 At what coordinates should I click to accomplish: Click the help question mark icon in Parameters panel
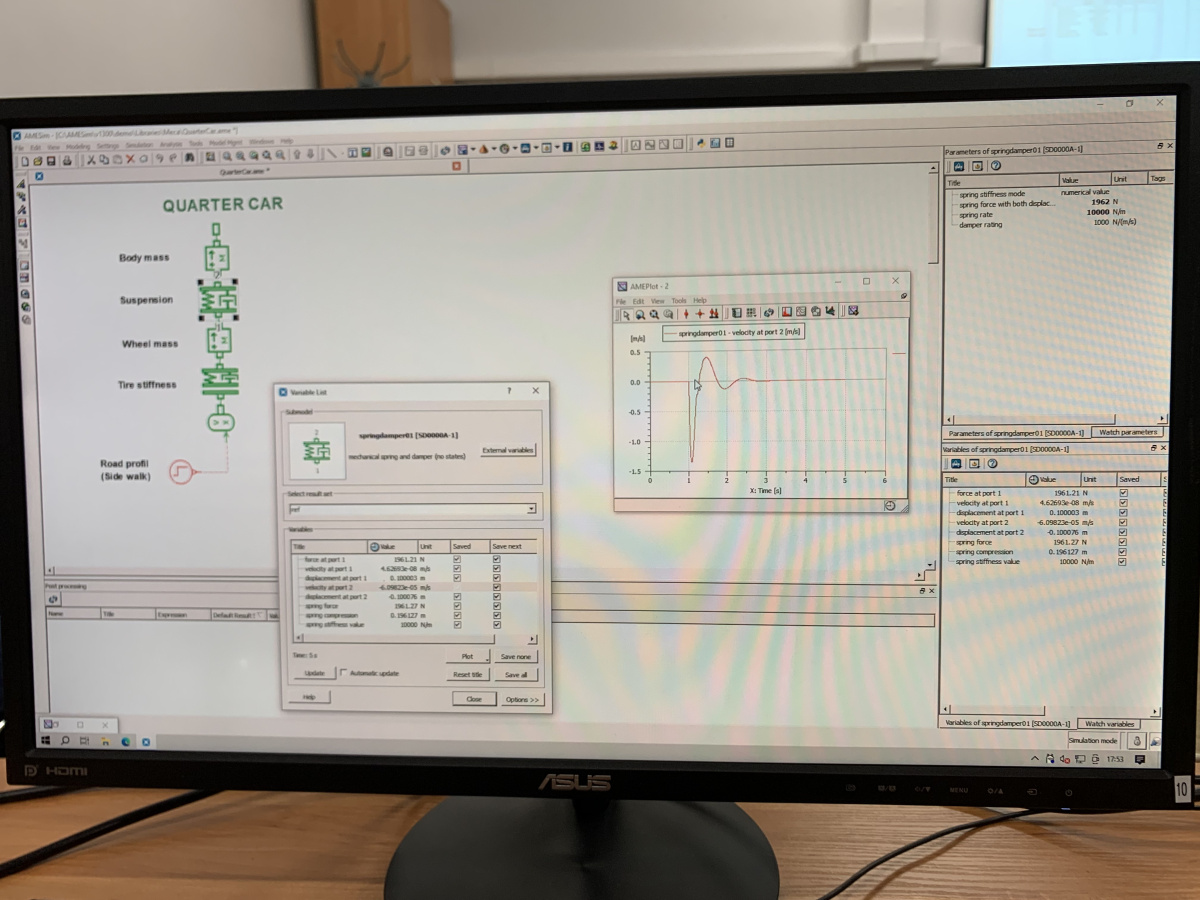(996, 165)
